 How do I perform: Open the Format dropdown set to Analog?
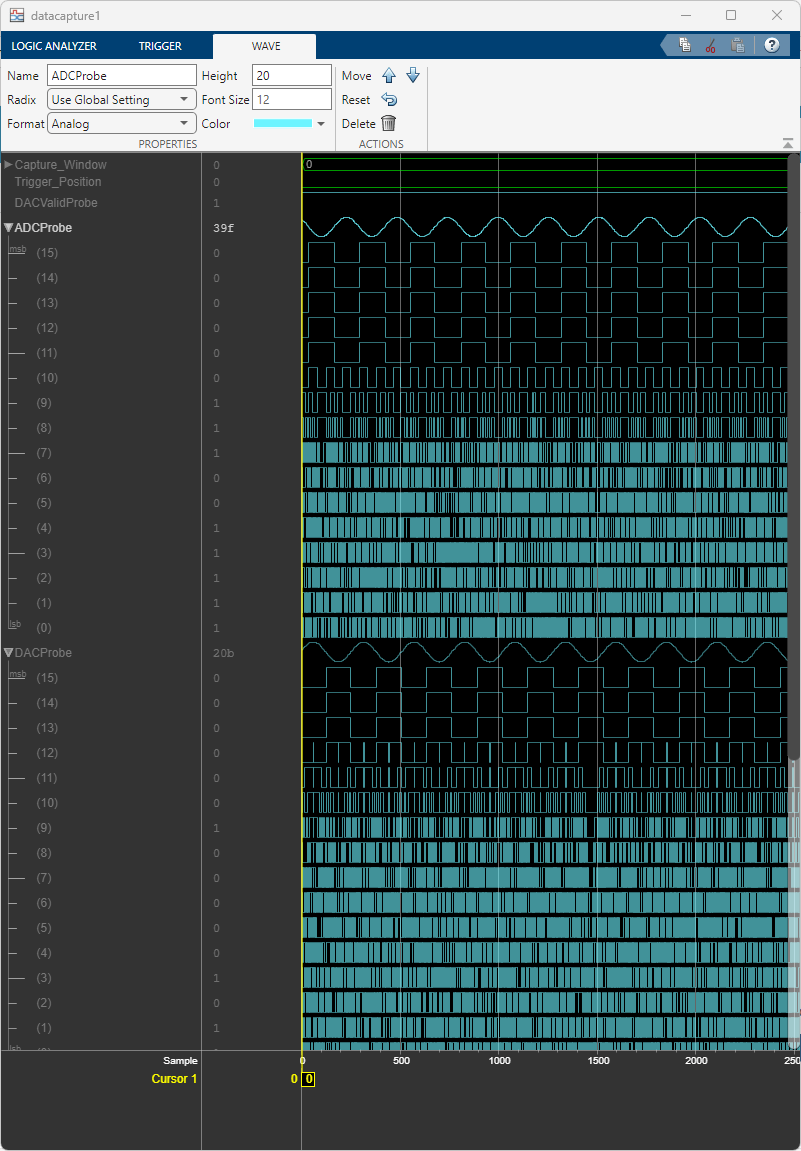(x=122, y=124)
